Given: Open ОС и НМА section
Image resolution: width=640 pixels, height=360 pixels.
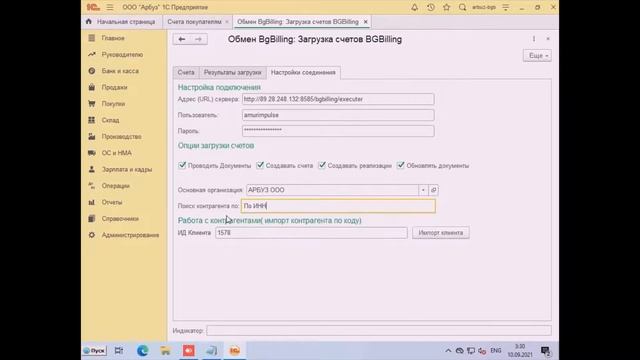Looking at the screenshot, I should (116, 153).
